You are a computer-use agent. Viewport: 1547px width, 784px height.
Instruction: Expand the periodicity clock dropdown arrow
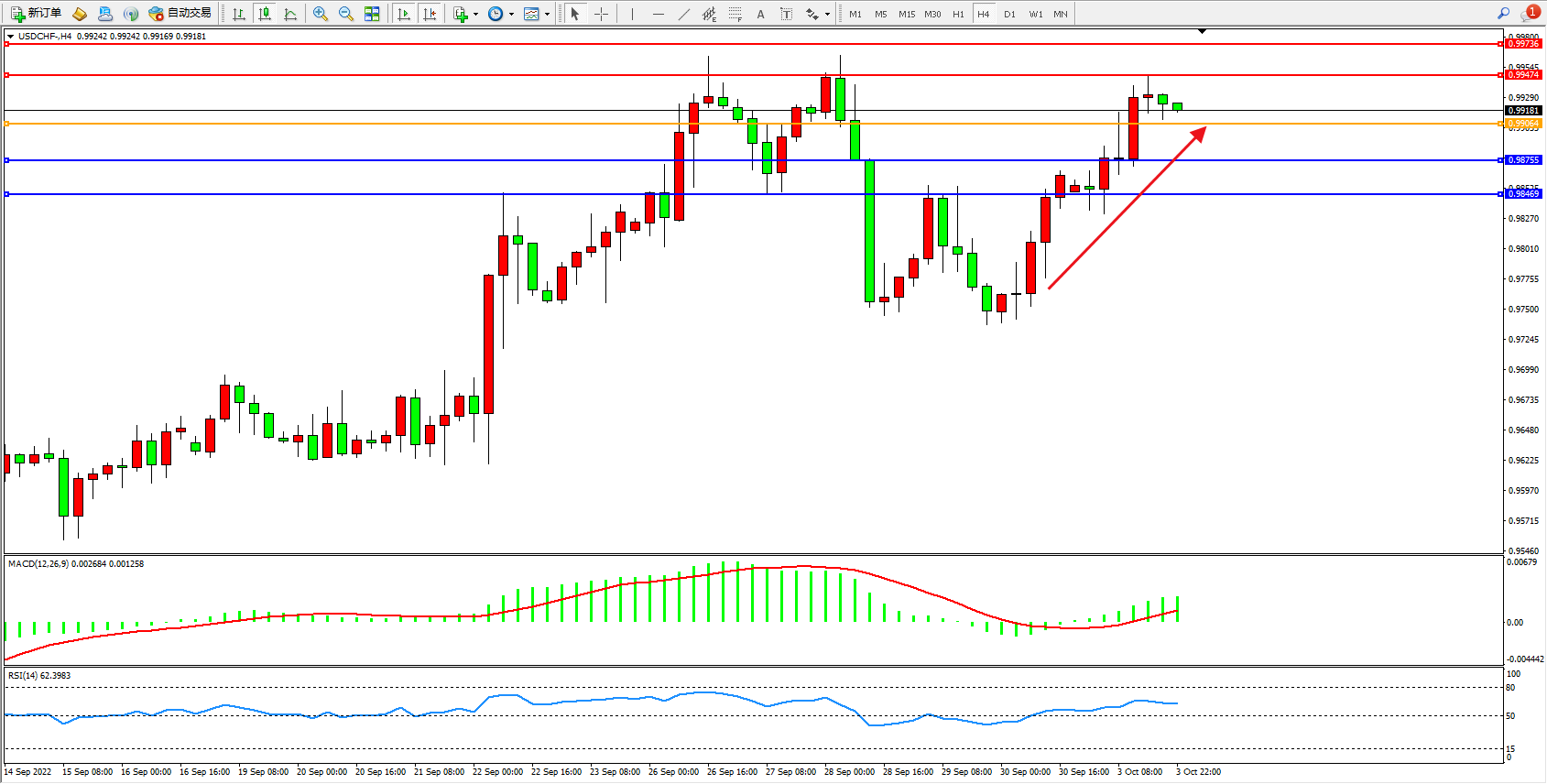point(511,14)
